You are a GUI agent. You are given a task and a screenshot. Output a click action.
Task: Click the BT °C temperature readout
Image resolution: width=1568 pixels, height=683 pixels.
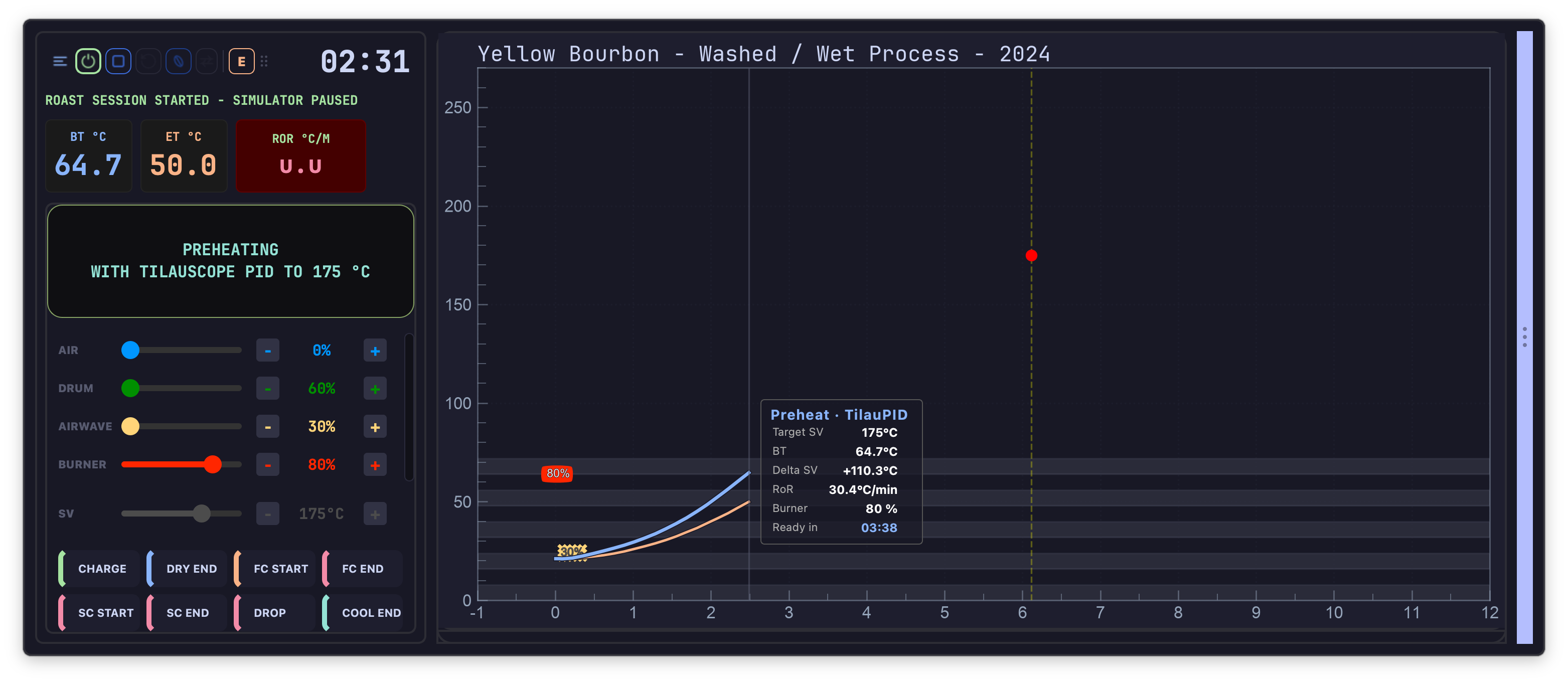89,156
